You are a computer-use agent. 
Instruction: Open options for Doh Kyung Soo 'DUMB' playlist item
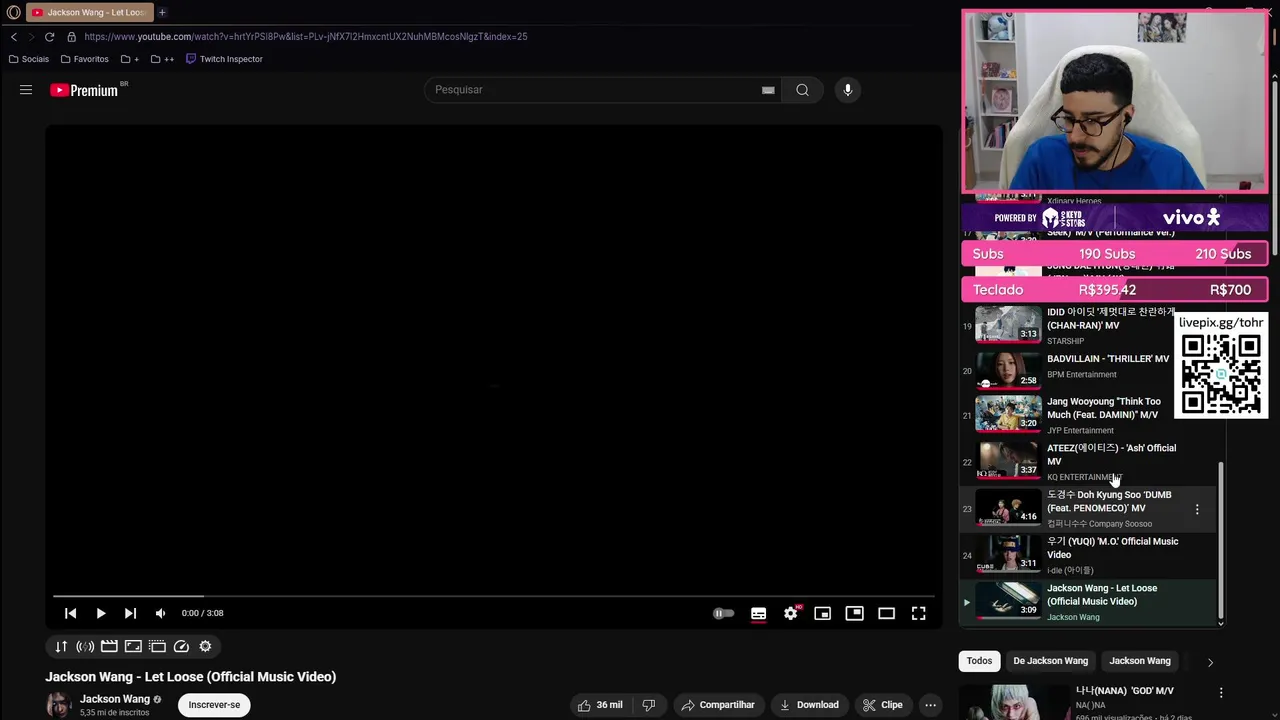coord(1197,510)
